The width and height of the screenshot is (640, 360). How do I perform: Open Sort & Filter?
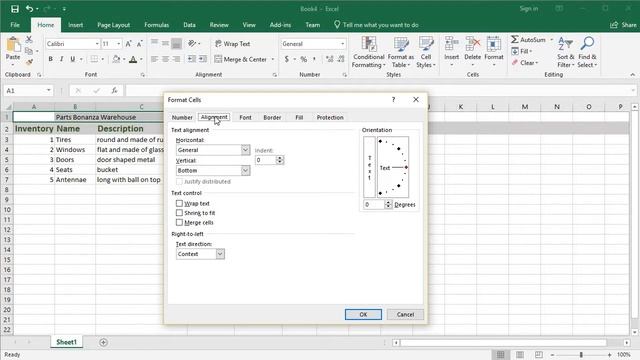click(566, 52)
